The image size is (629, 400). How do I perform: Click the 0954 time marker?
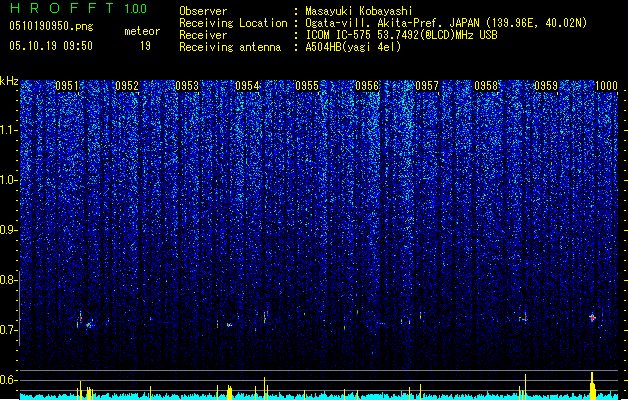tap(247, 86)
